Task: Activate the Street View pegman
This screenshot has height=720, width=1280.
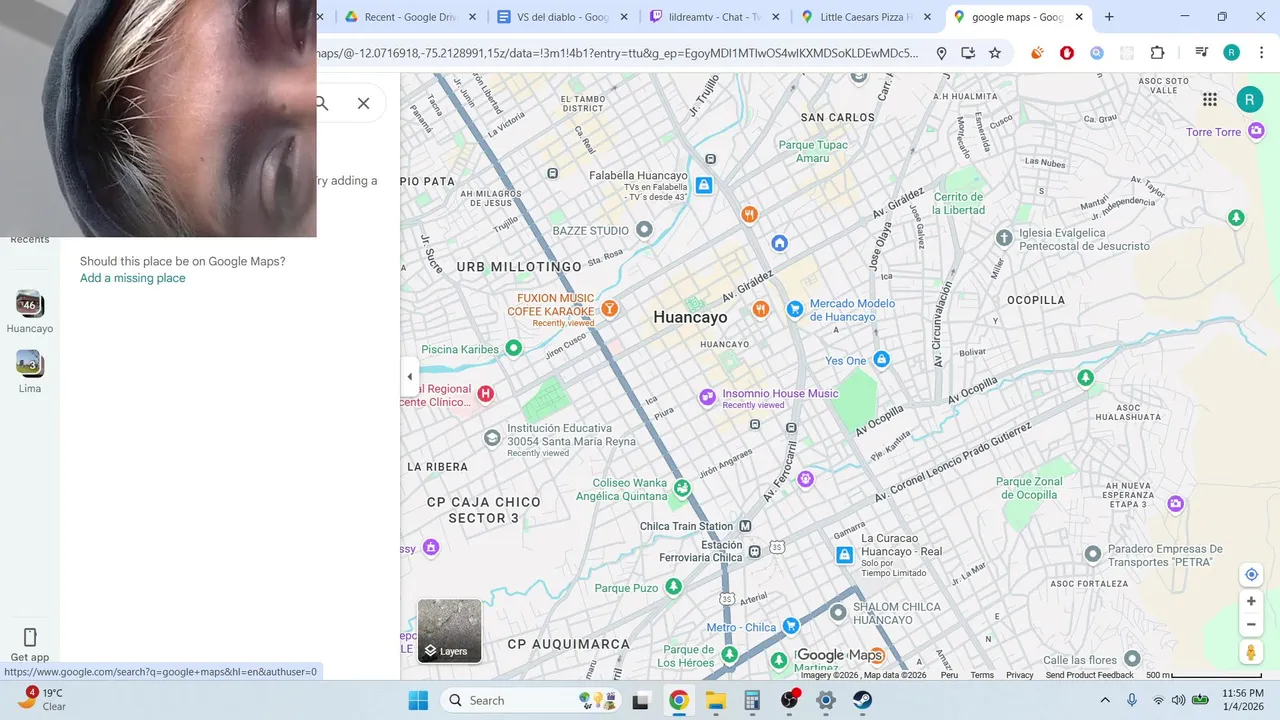Action: [x=1251, y=652]
